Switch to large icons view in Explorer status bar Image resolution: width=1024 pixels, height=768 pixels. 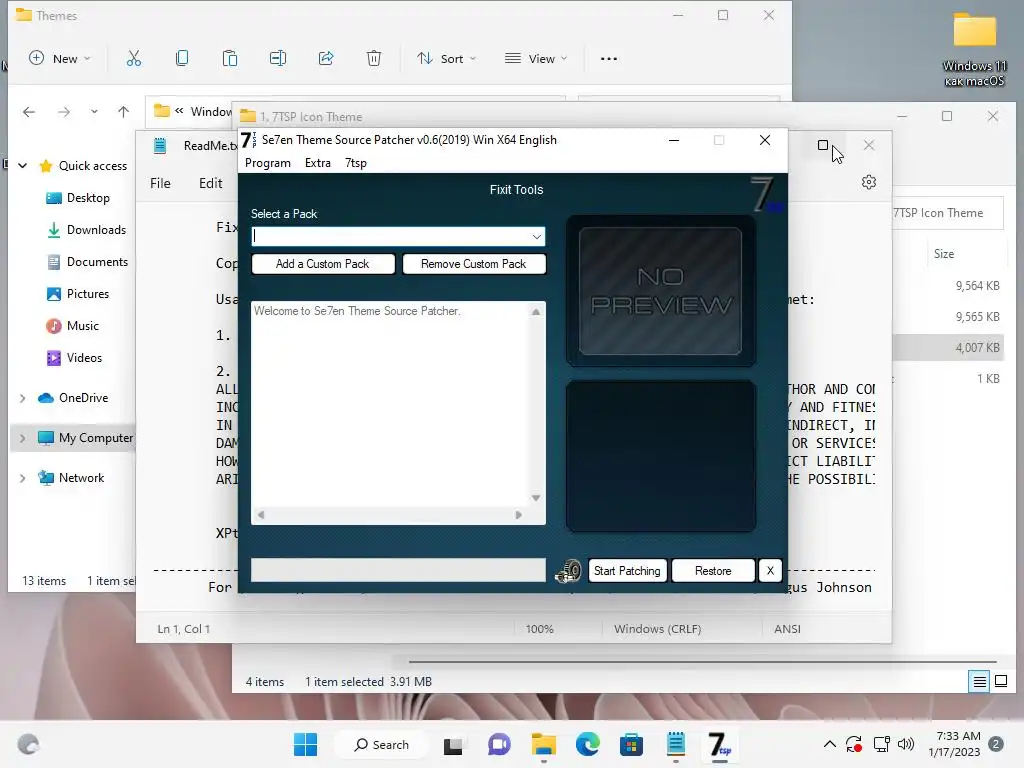coord(1000,682)
